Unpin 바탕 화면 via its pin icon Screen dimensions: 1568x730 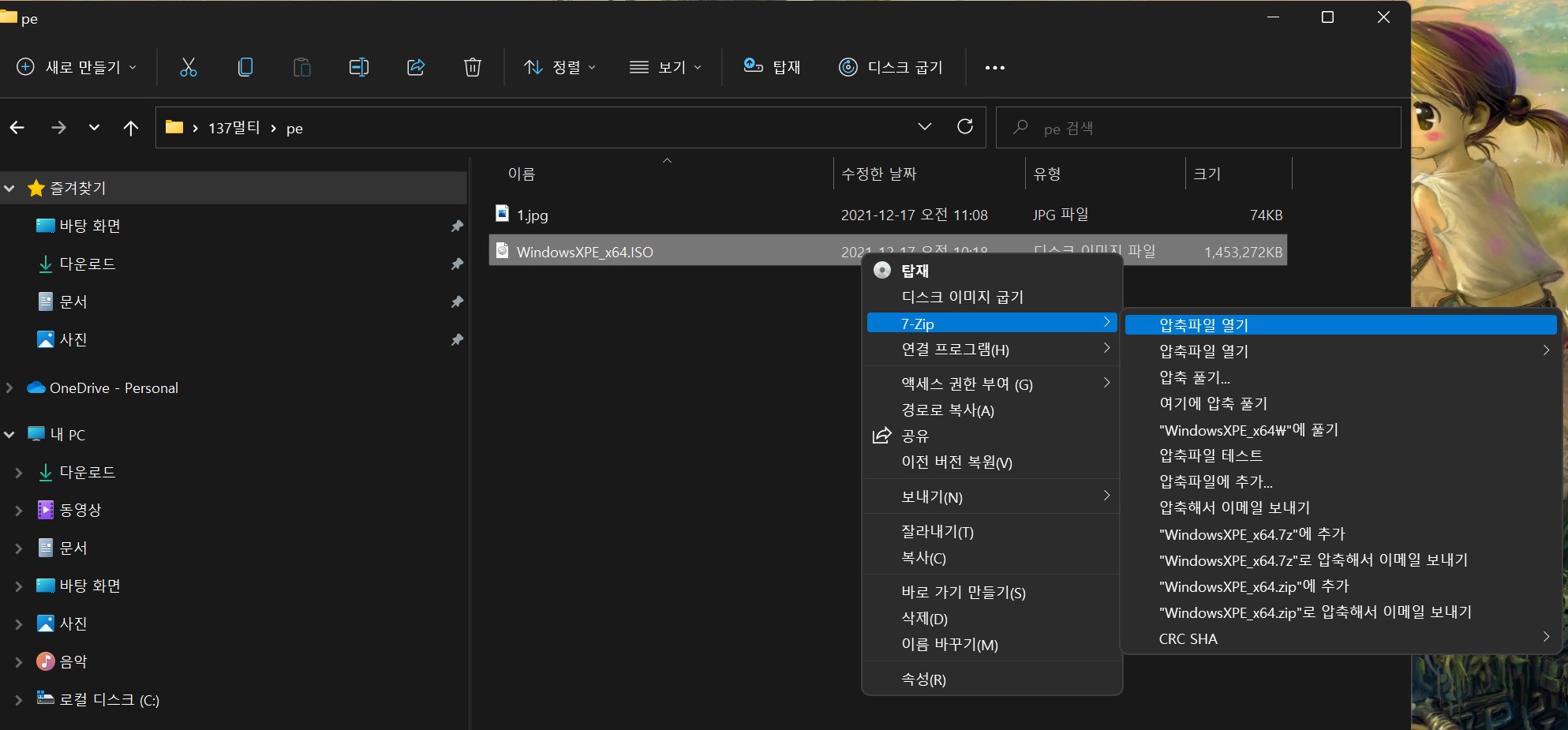pyautogui.click(x=457, y=226)
